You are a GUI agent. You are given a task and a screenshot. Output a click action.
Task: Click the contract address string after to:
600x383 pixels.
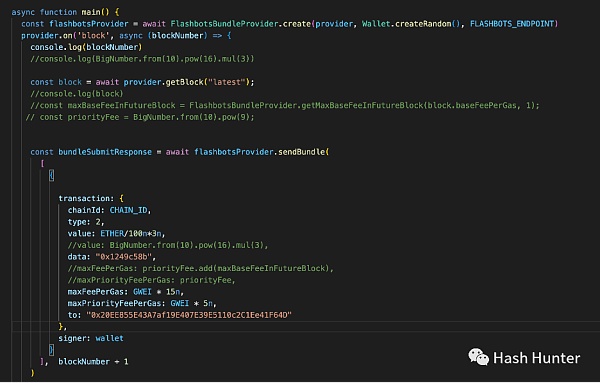[189, 315]
